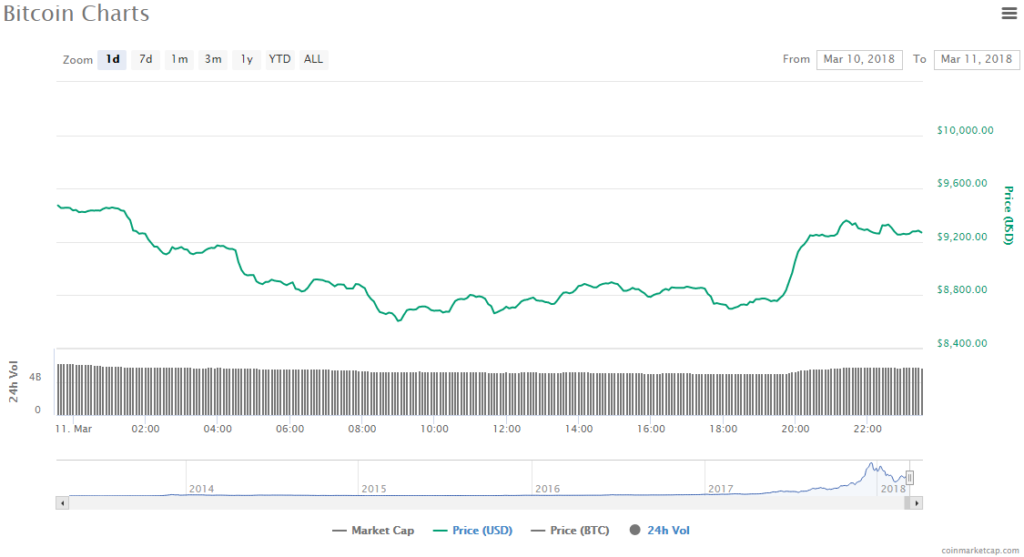Image resolution: width=1024 pixels, height=557 pixels.
Task: Click the 24h Vol legend circle icon
Action: [636, 530]
